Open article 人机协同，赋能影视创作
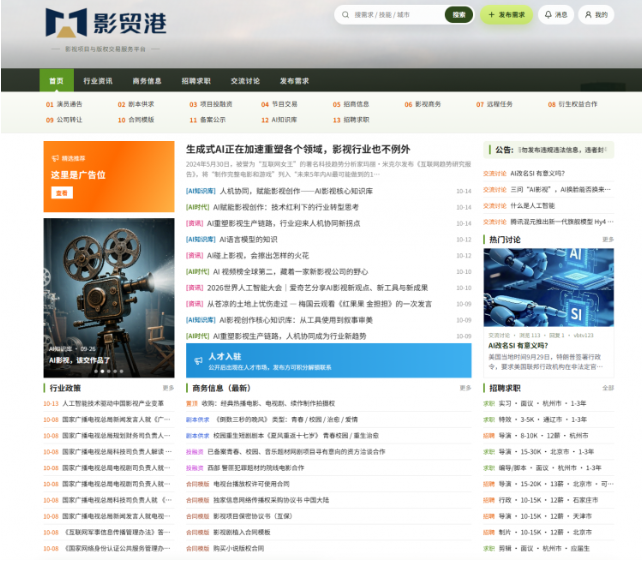 [296, 191]
